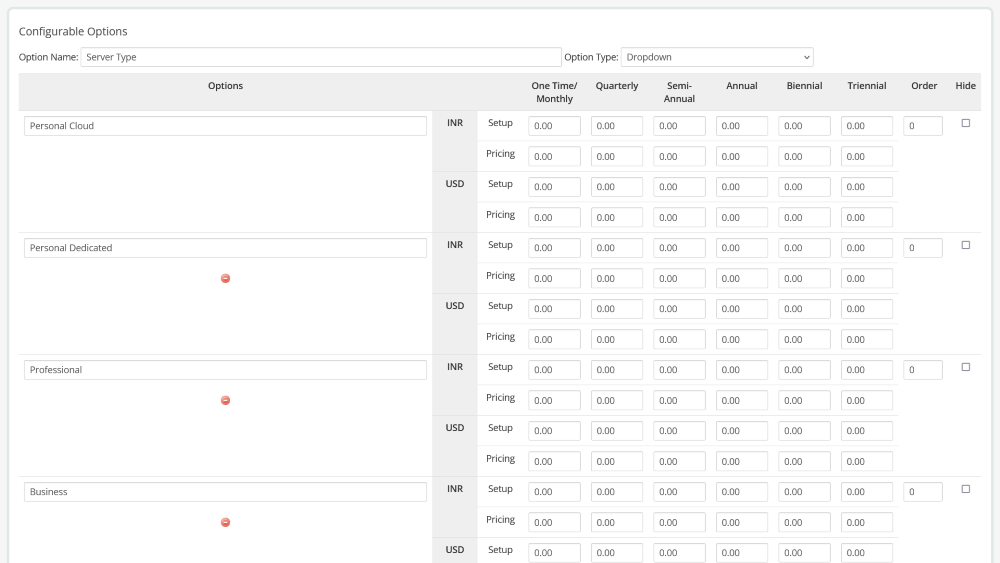The height and width of the screenshot is (563, 1000).
Task: Focus the Professional option name input
Action: click(x=225, y=370)
